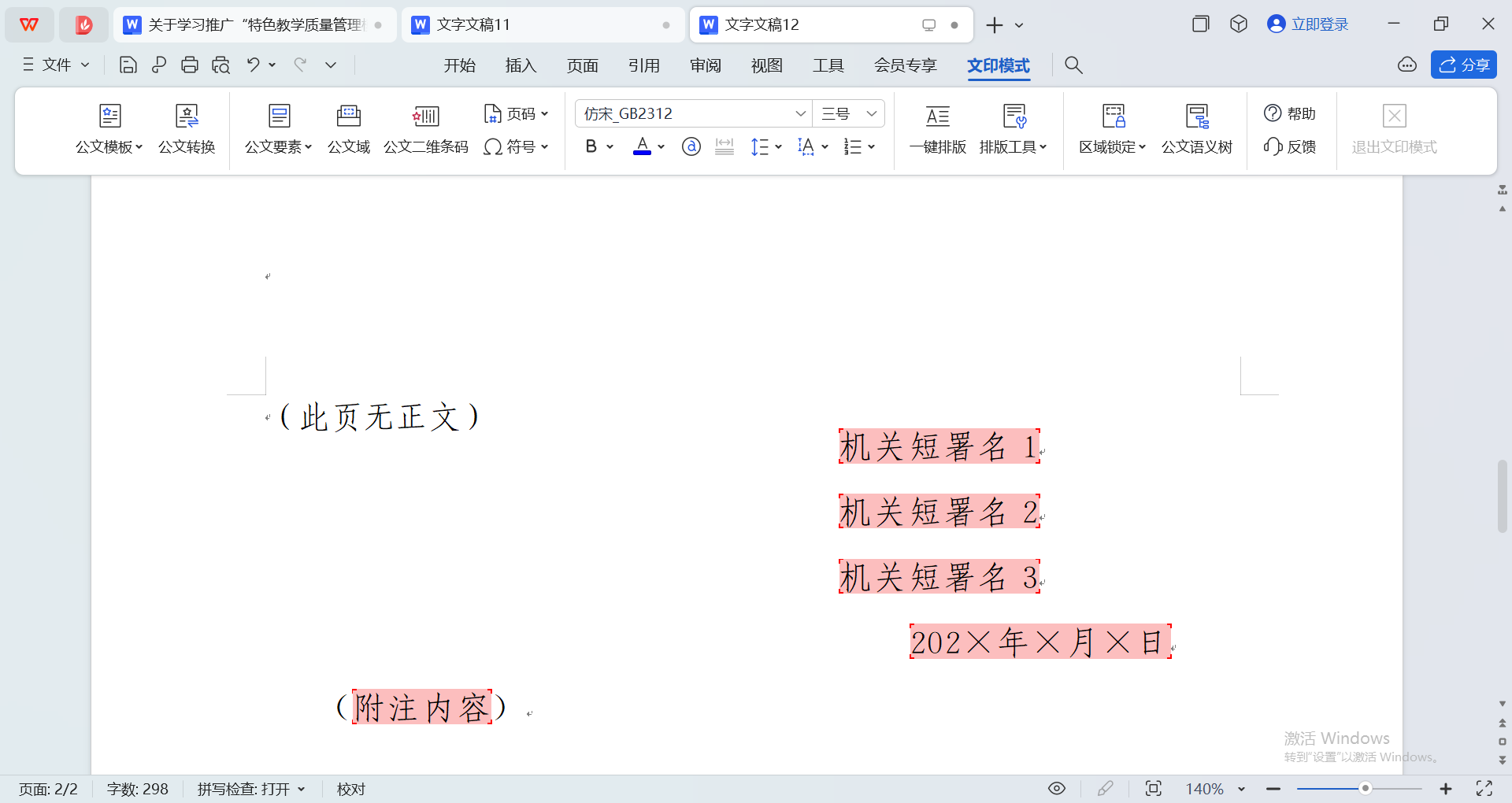This screenshot has width=1512, height=803.
Task: Expand the font size 三号 dropdown
Action: coord(872,114)
